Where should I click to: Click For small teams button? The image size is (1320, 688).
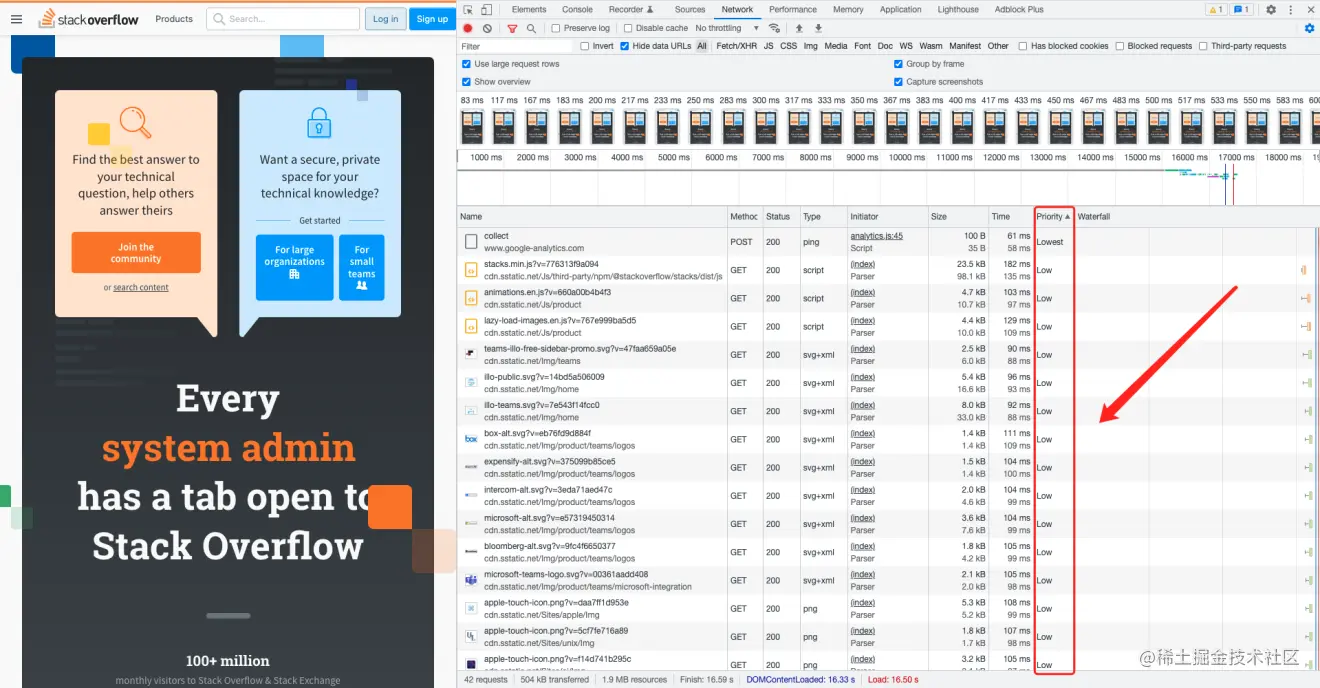(362, 267)
